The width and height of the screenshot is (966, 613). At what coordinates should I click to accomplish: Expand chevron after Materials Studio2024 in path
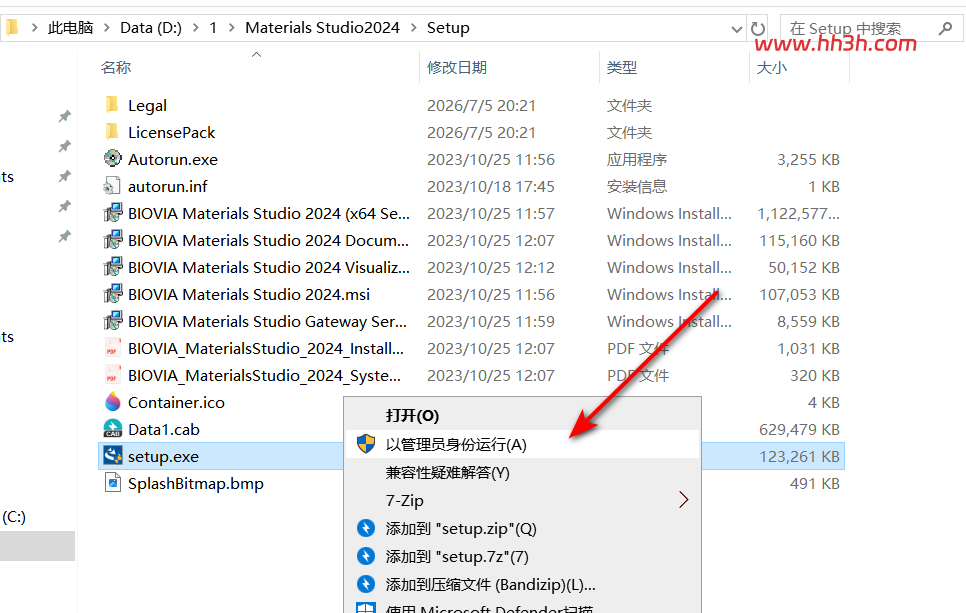coord(413,28)
